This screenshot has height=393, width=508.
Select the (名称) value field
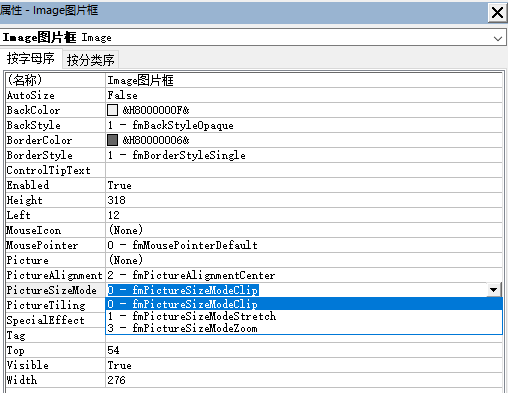coord(304,80)
